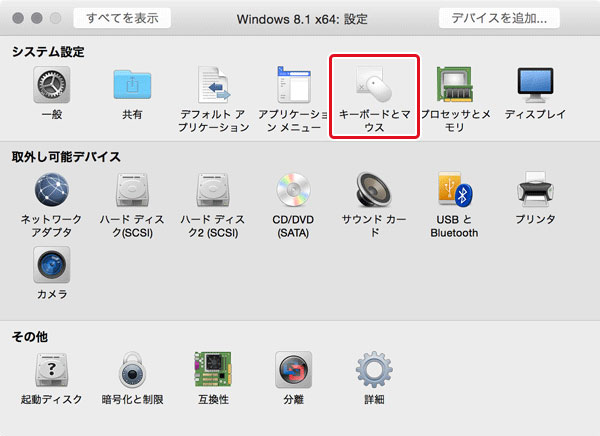Open ディスプレイ settings

coord(535,85)
